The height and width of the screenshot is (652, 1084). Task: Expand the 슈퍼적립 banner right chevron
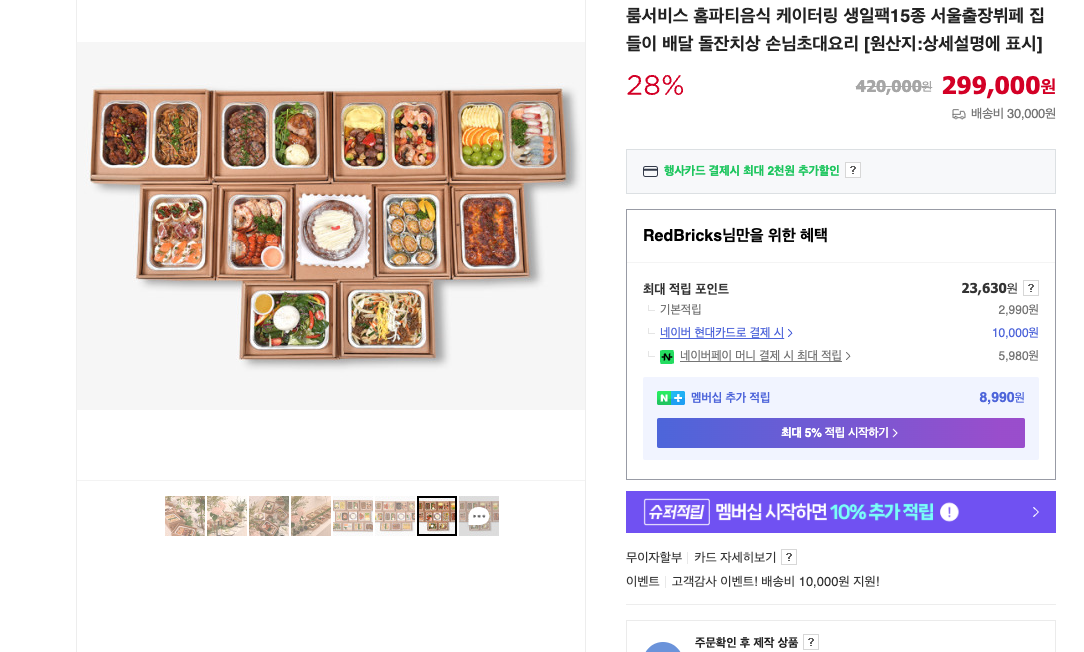tap(1036, 512)
